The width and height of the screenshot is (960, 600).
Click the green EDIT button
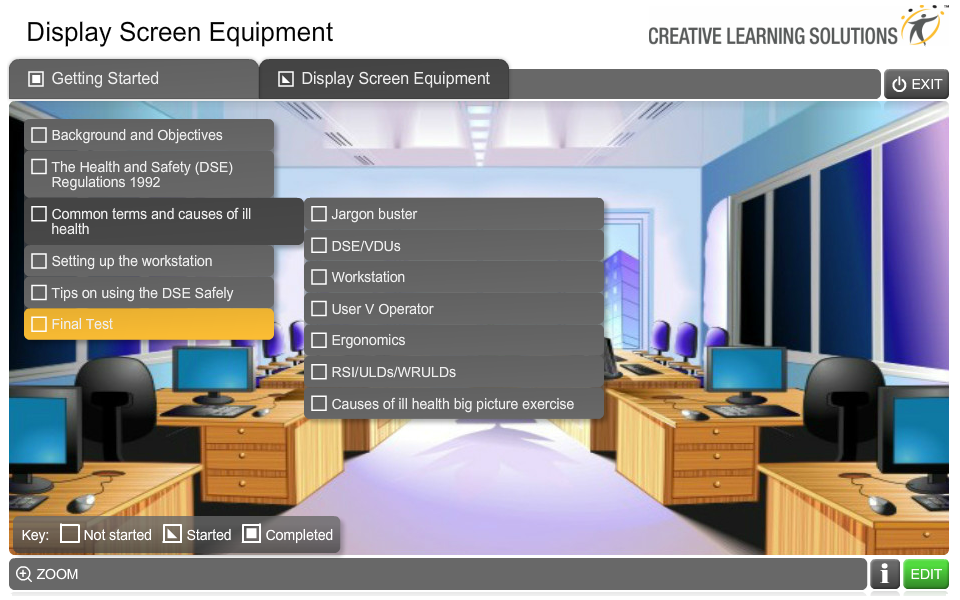tap(925, 574)
